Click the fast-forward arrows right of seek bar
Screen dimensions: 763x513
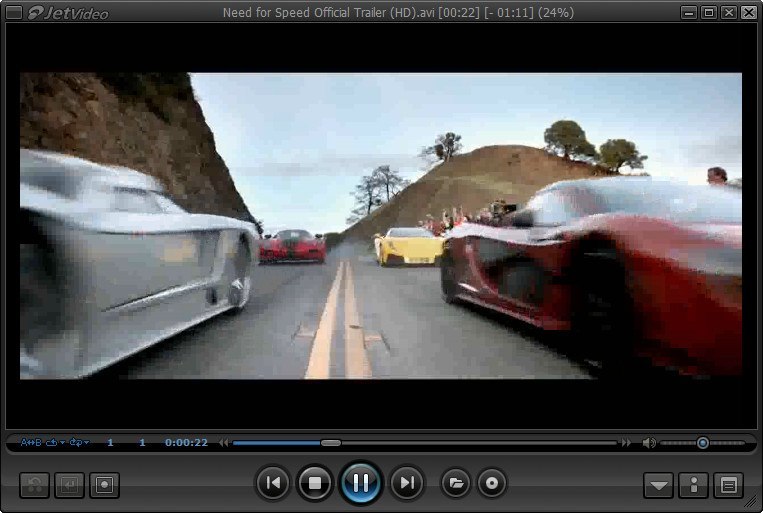[x=626, y=442]
